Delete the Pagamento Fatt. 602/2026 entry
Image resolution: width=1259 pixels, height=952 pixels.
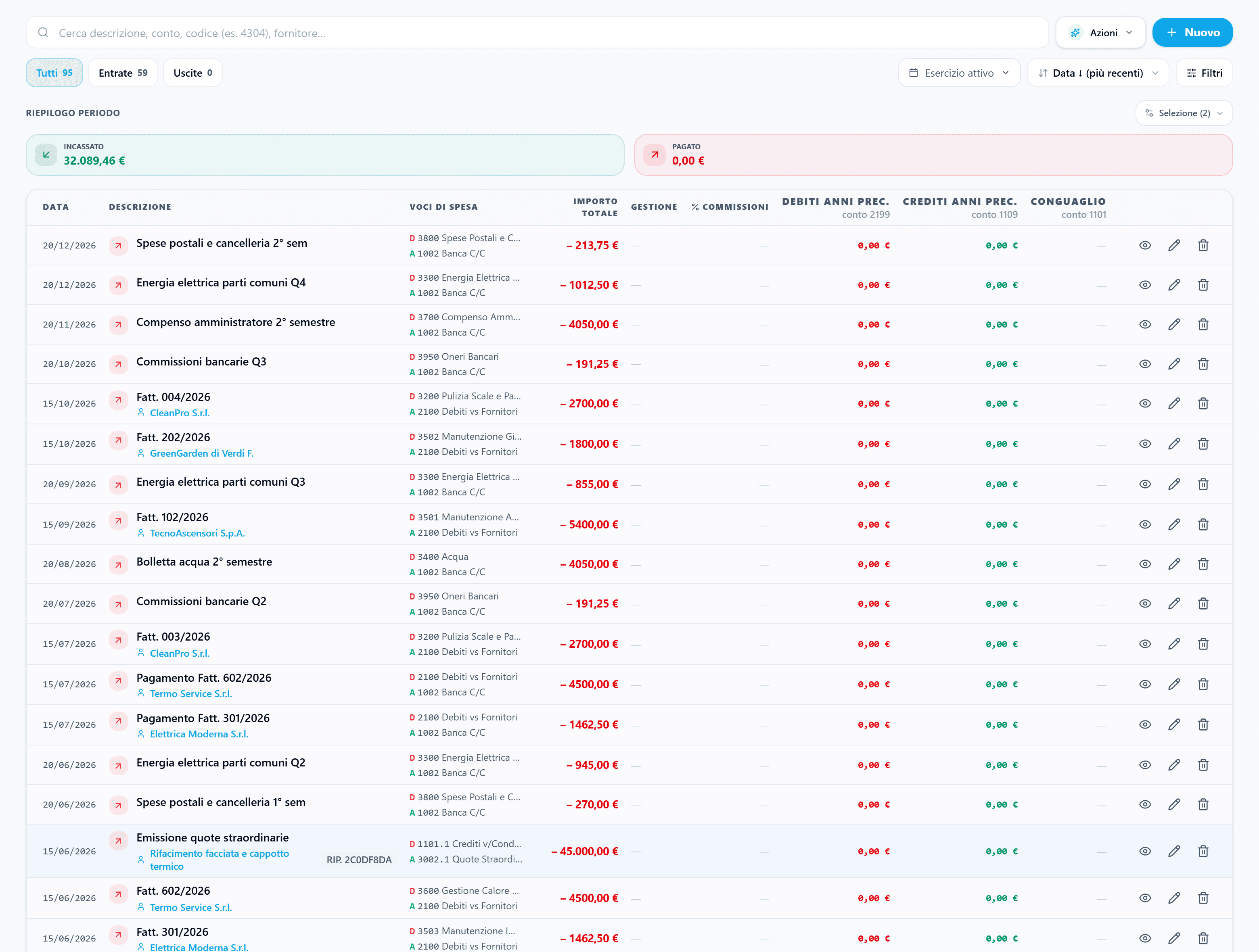1203,684
